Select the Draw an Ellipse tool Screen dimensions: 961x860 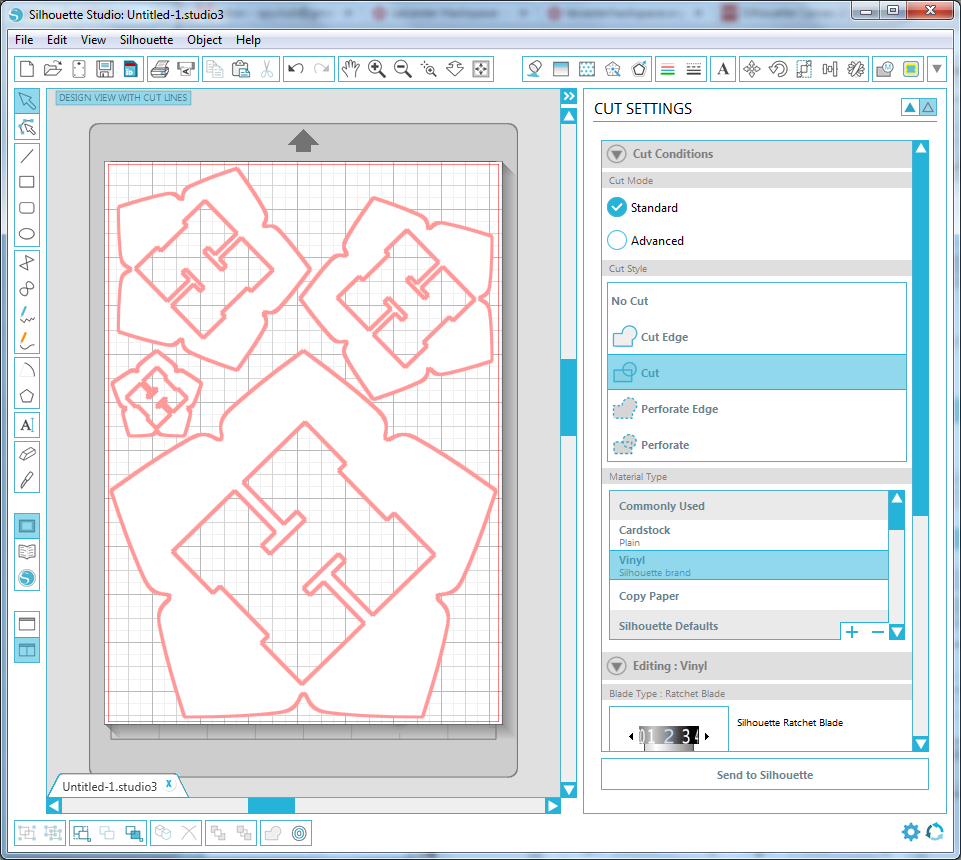pos(27,234)
